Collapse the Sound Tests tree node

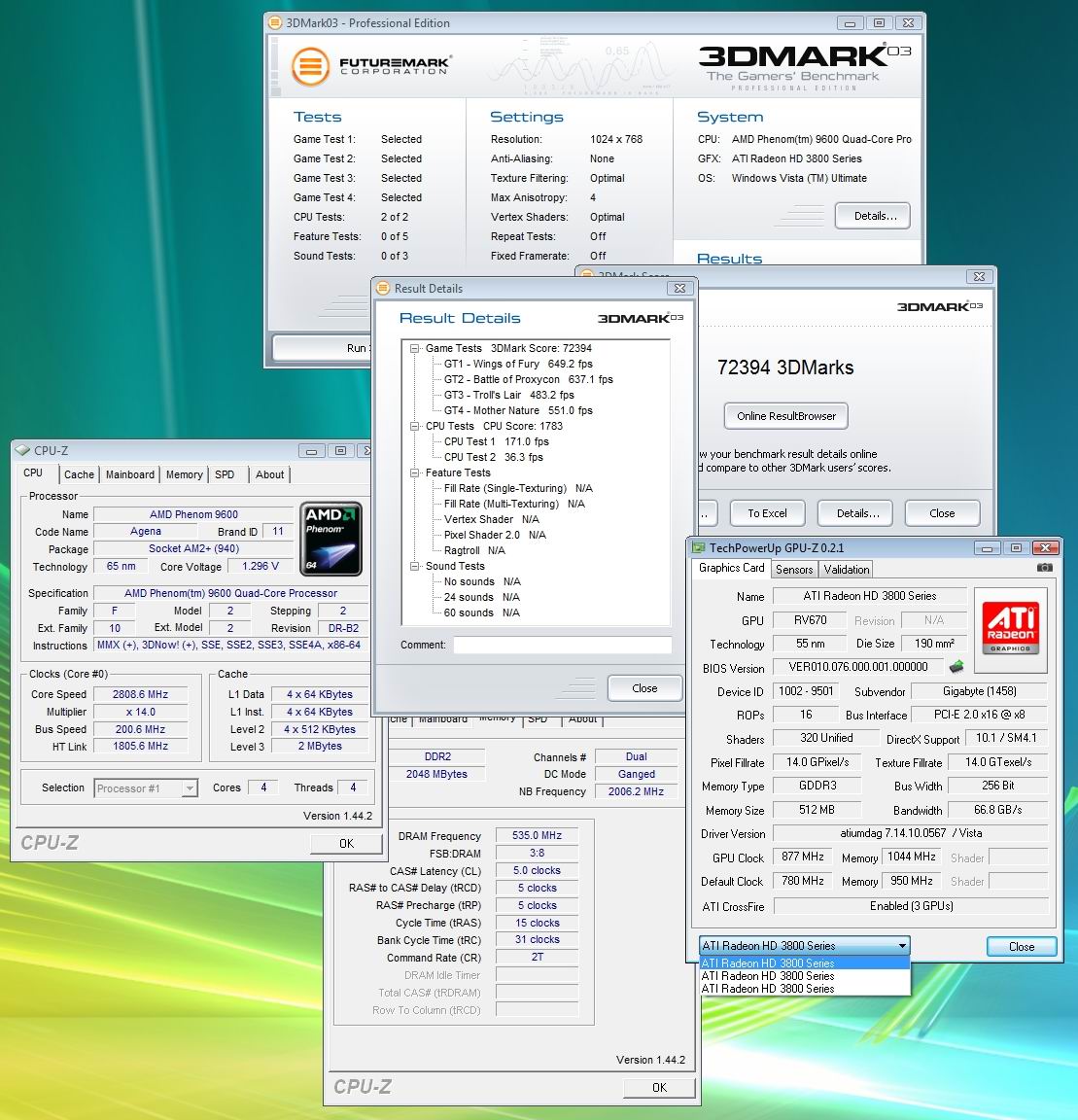(414, 567)
